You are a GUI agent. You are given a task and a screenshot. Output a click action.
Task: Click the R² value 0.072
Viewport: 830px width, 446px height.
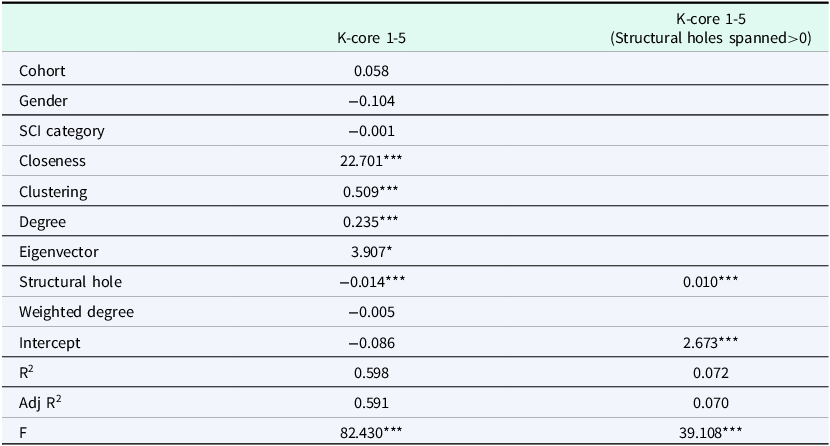point(700,373)
